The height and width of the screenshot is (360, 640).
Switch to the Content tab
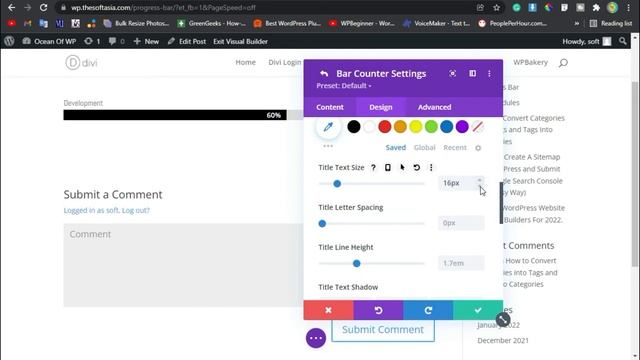coord(330,107)
